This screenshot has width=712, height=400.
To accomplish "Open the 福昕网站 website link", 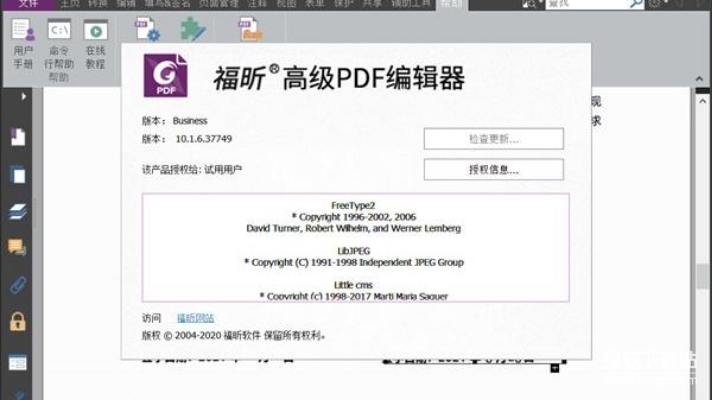I will click(x=195, y=318).
